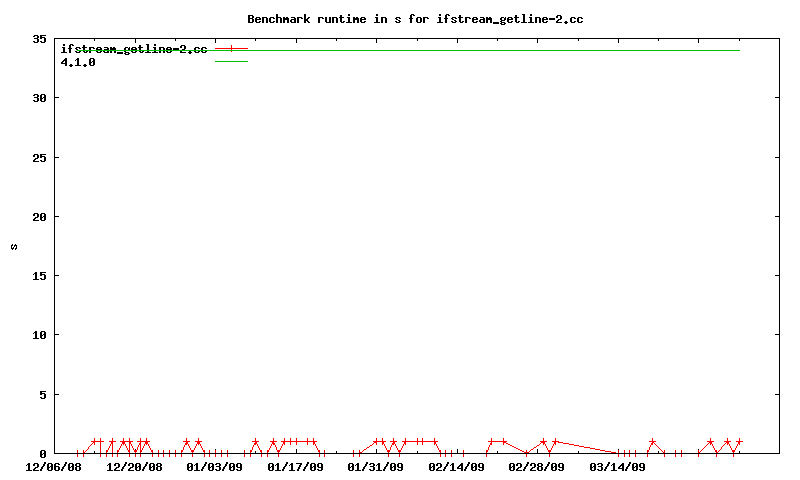Click the 30 tick label on y-axis
The image size is (800, 480).
39,98
